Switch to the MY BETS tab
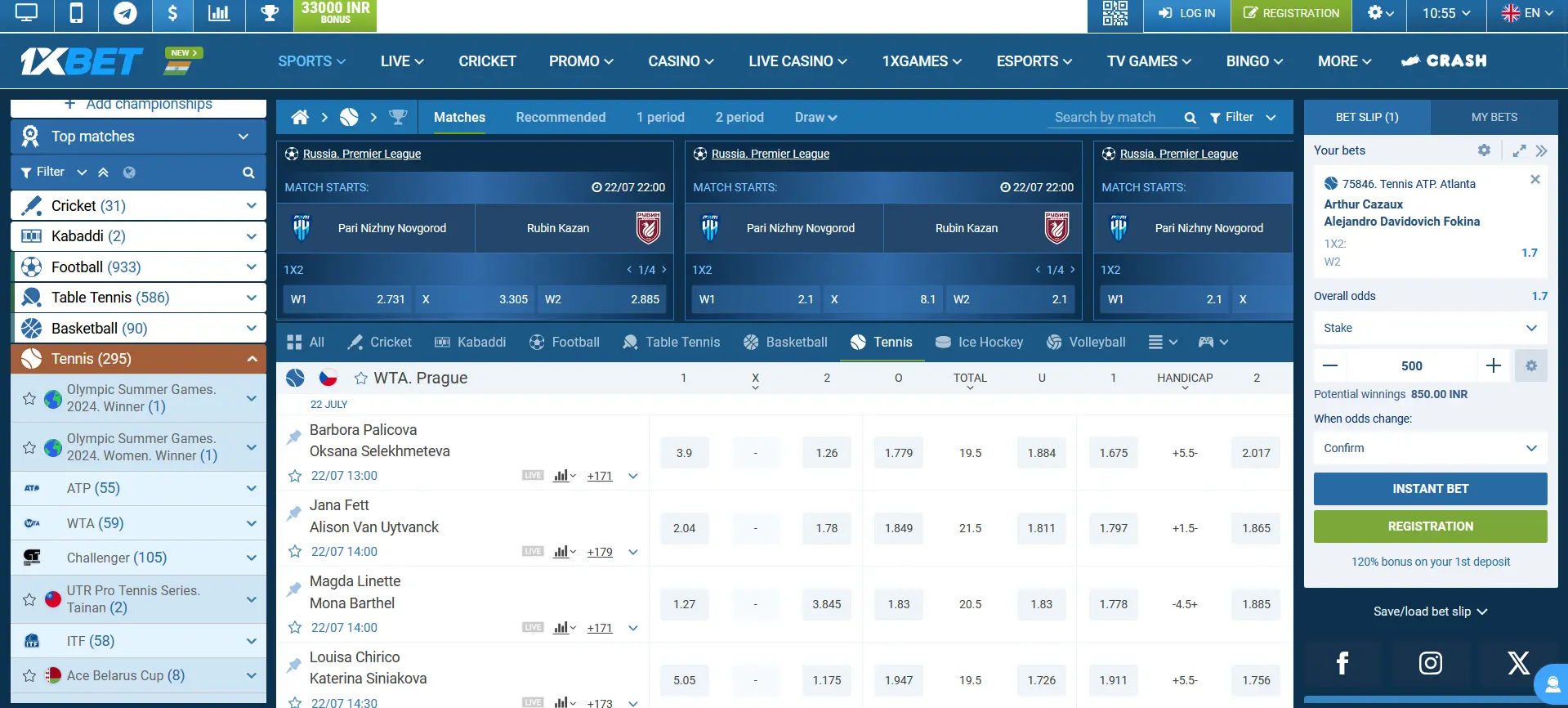The width and height of the screenshot is (1568, 708). coord(1494,117)
